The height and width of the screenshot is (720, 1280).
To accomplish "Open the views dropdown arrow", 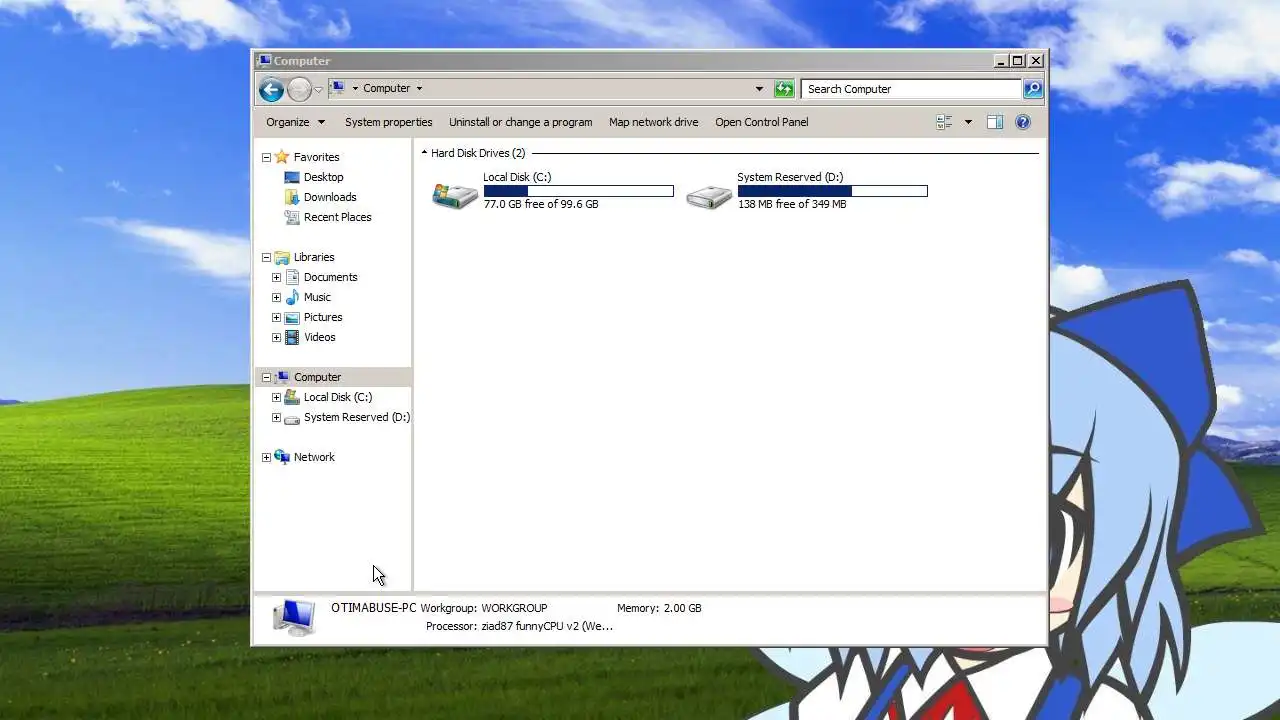I will [967, 122].
